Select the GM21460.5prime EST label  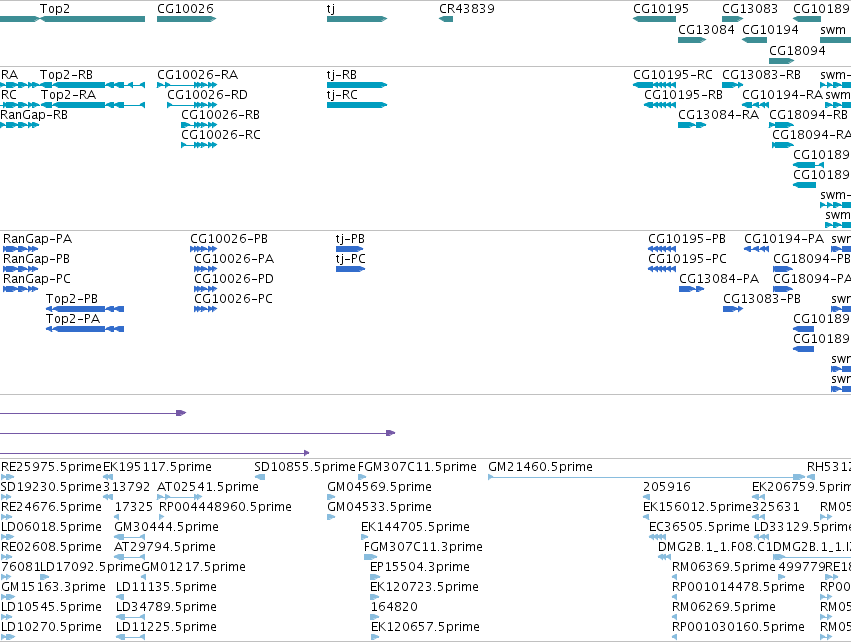click(541, 467)
